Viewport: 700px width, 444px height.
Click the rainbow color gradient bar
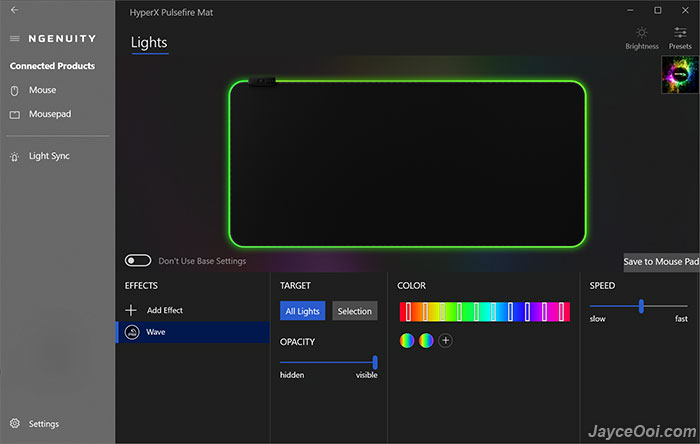coord(484,311)
